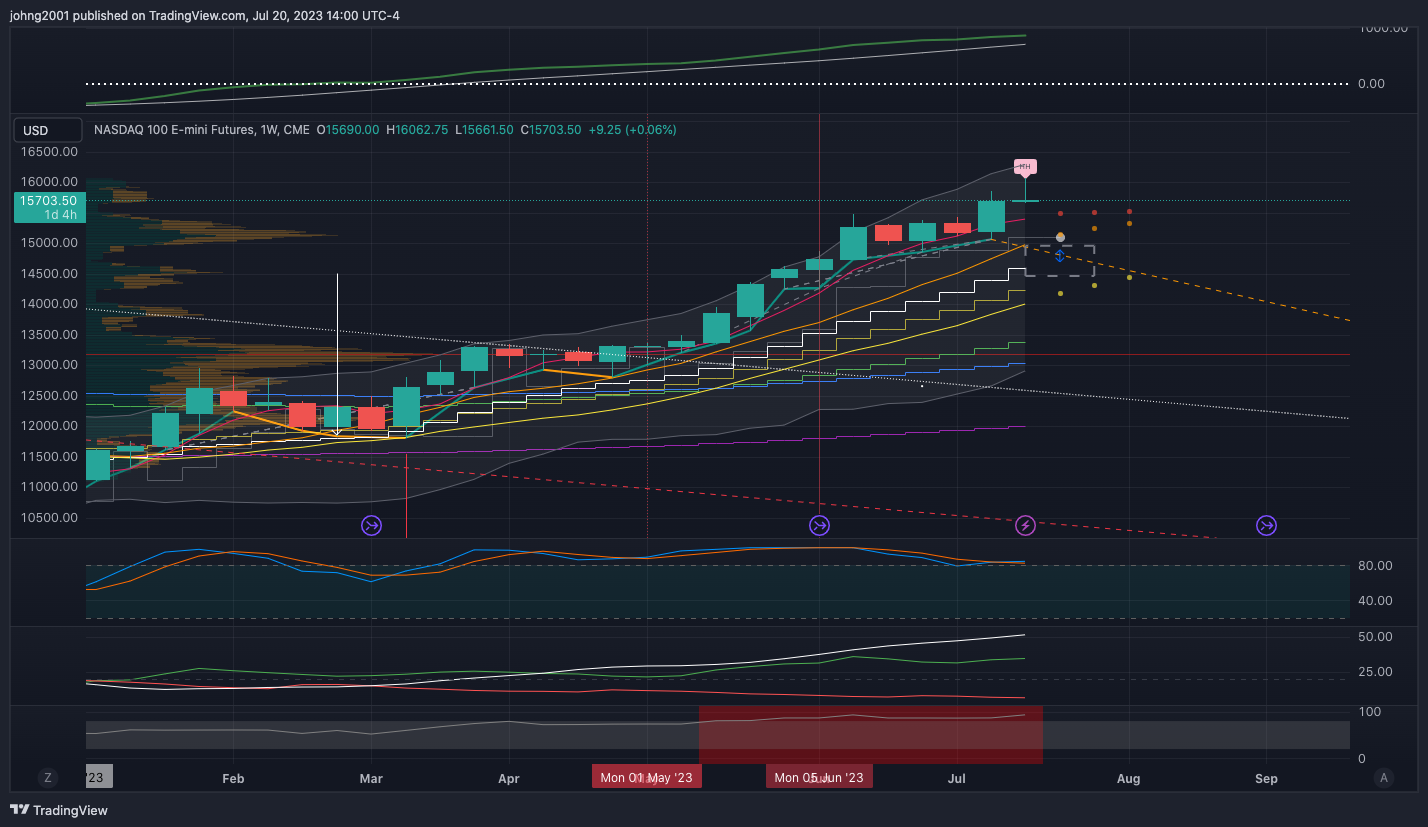The width and height of the screenshot is (1428, 827).
Task: Click the dashed gray forecast box after last candle
Action: pyautogui.click(x=1060, y=260)
